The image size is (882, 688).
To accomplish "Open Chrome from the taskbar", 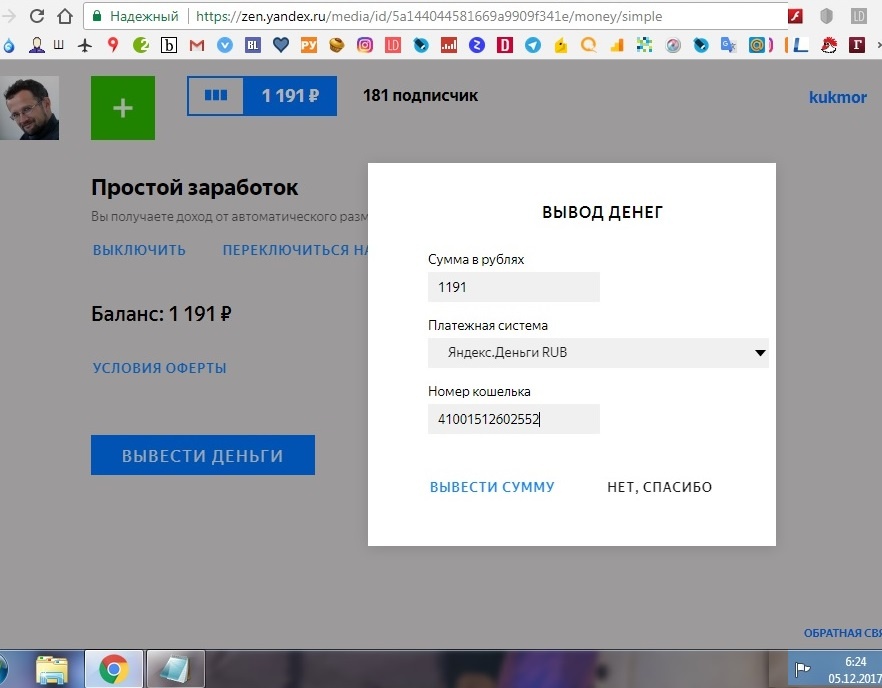I will [113, 668].
